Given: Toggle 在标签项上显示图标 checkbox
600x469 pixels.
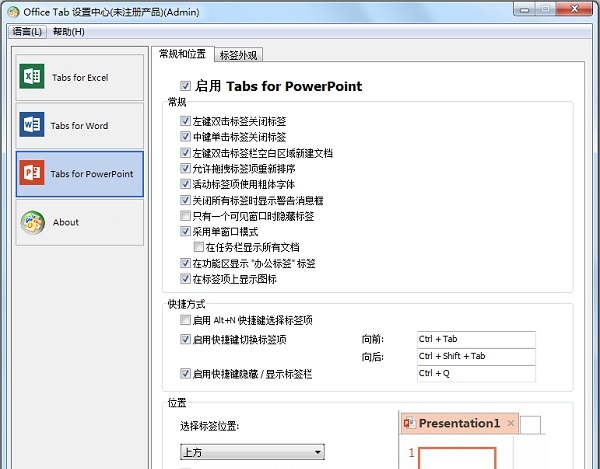Looking at the screenshot, I should [x=186, y=279].
